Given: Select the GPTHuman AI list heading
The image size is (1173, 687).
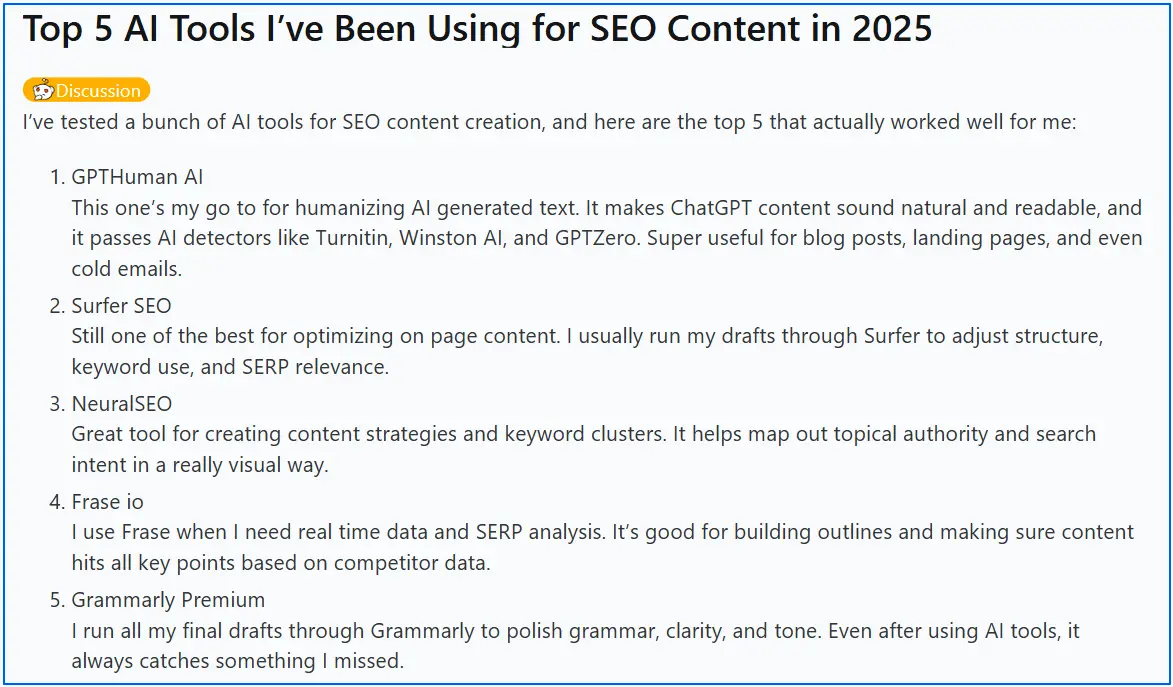Looking at the screenshot, I should (x=137, y=177).
